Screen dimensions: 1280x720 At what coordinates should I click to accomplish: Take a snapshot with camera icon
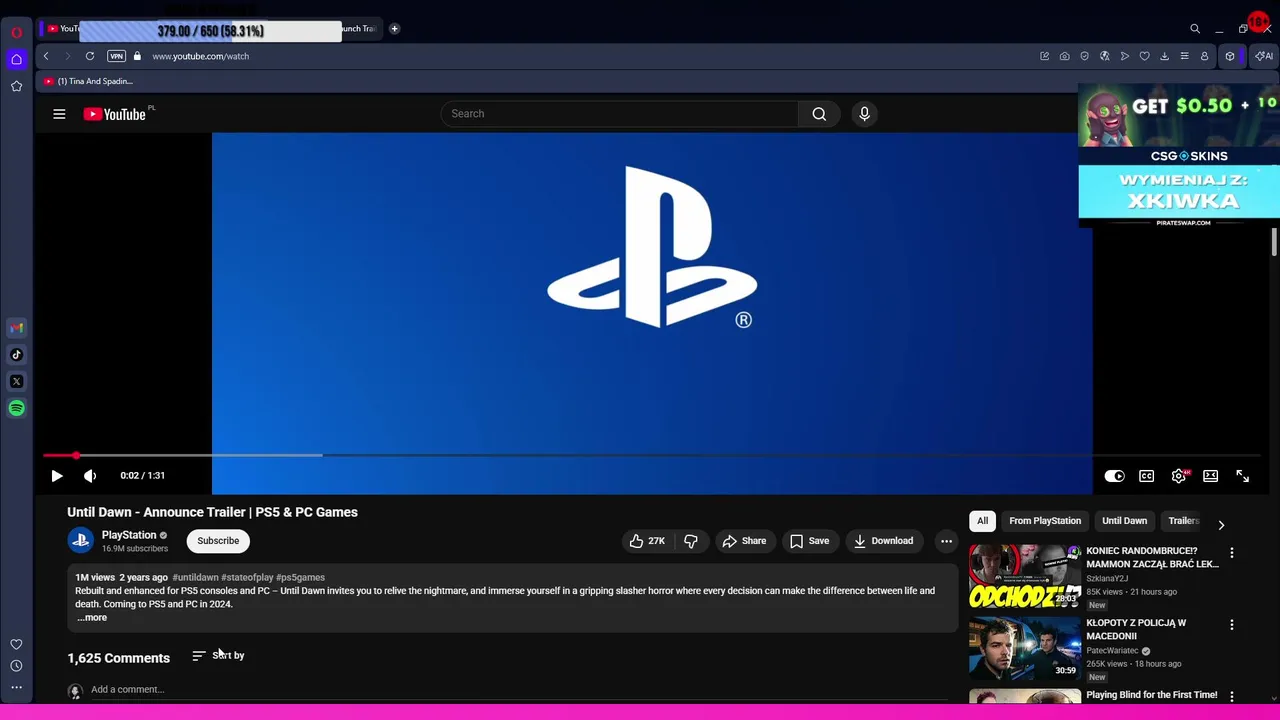point(1064,56)
